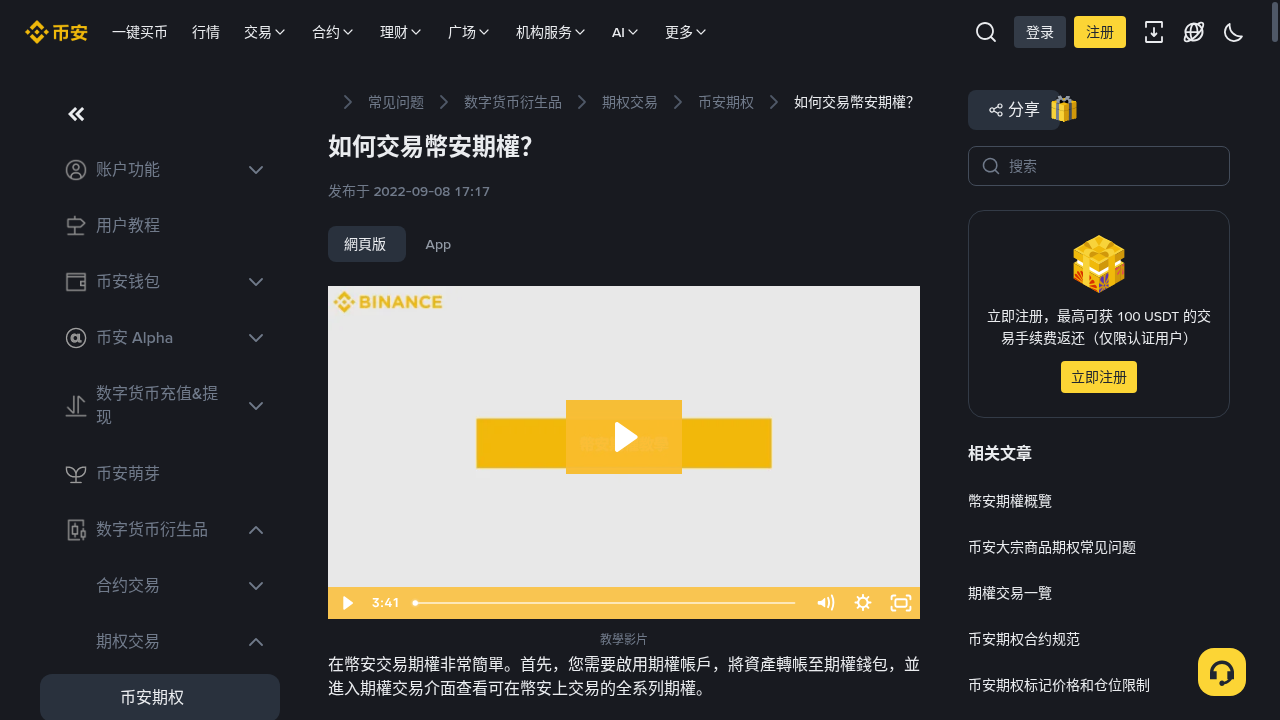Open customer support headset chat button
The height and width of the screenshot is (720, 1280).
coord(1222,672)
